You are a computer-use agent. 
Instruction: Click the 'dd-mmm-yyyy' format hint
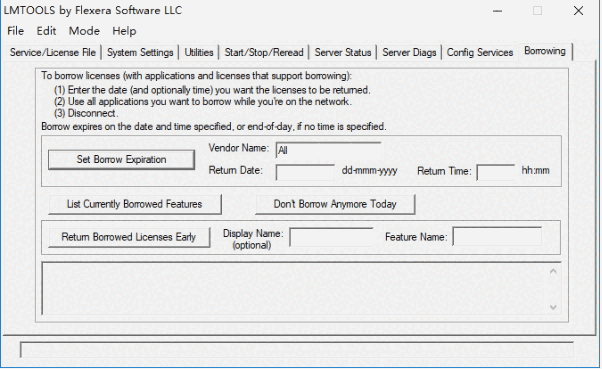pos(369,170)
